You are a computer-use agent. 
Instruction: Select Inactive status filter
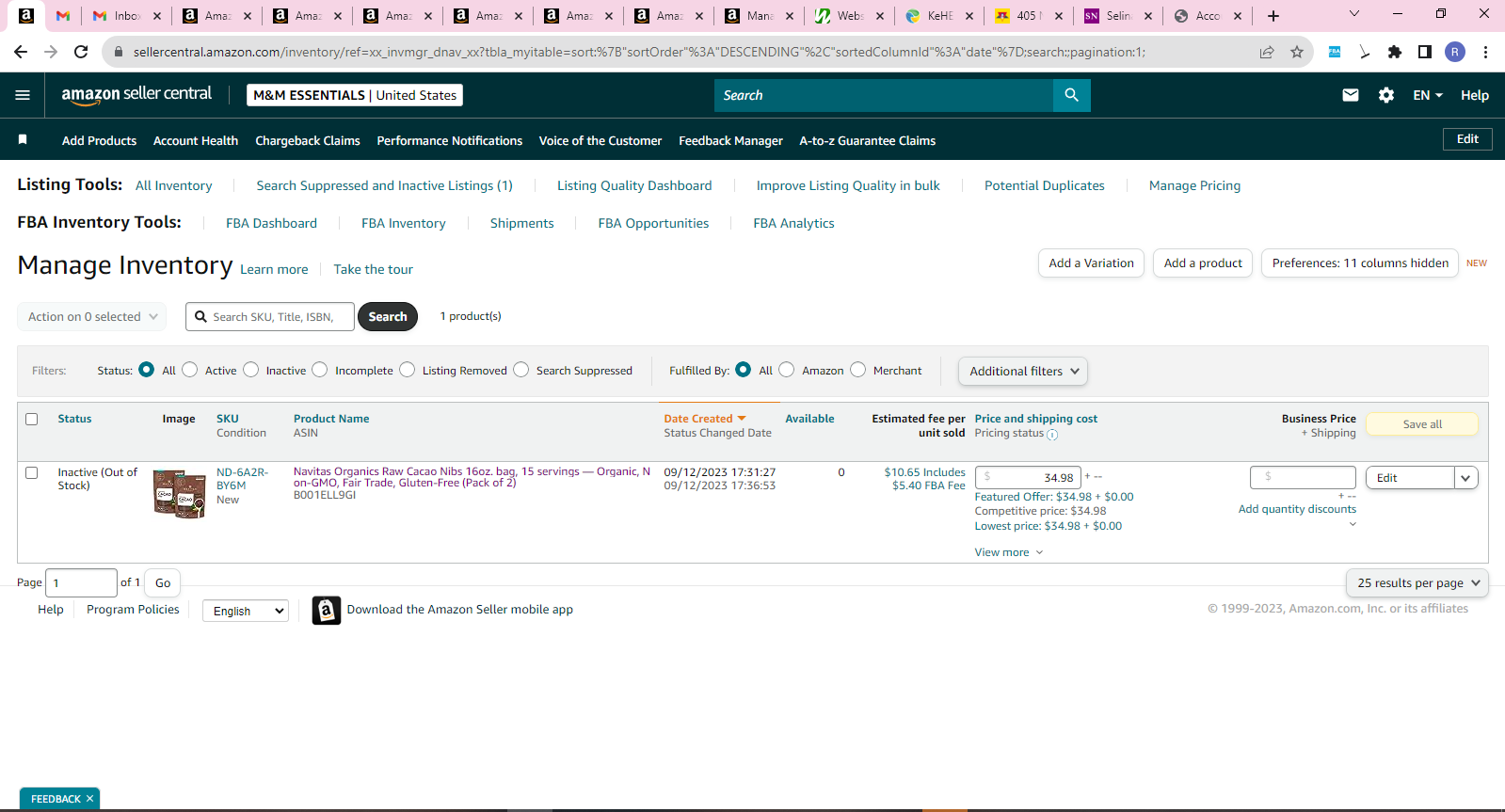pyautogui.click(x=251, y=370)
